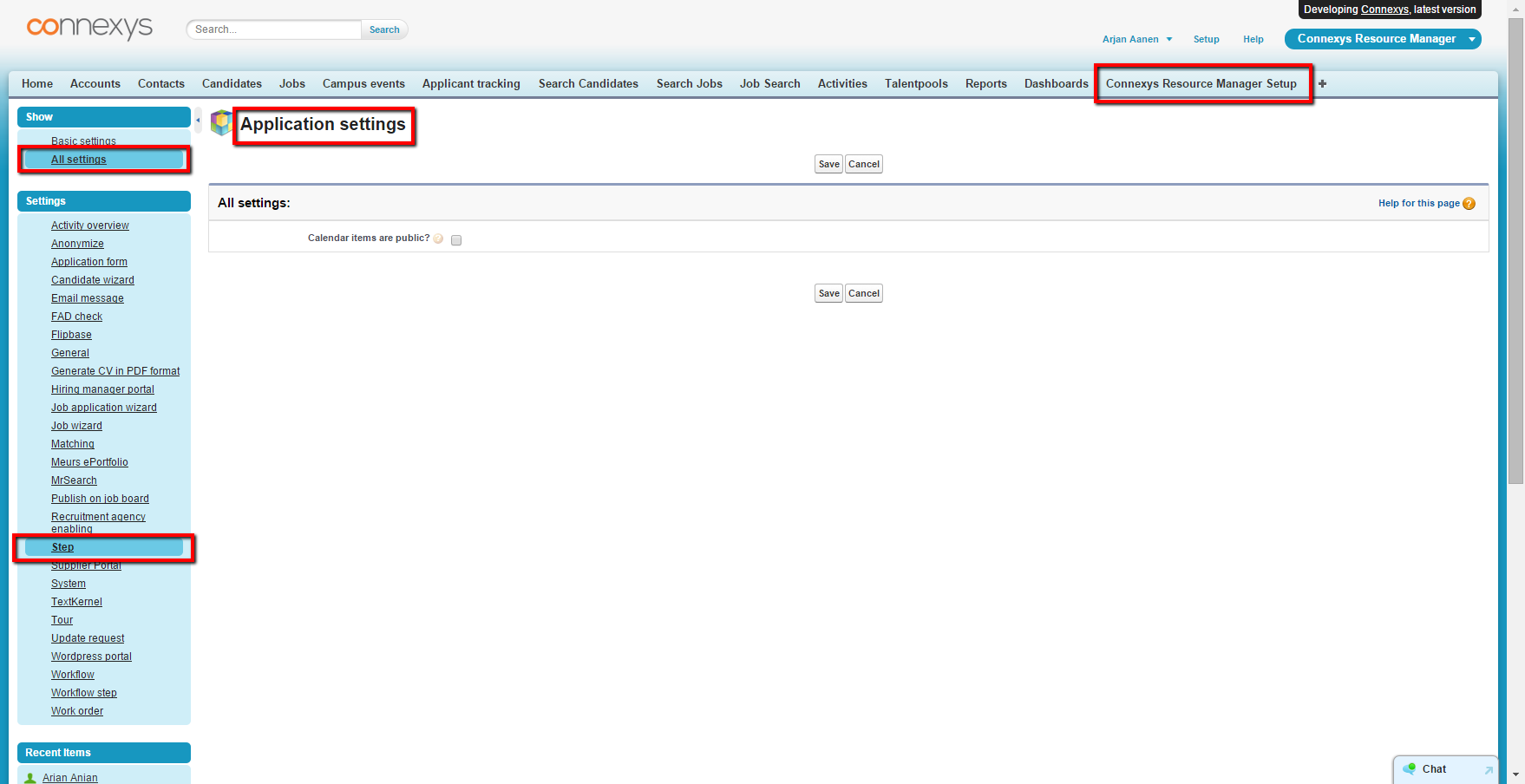Open the Arjan Aanen user dropdown
1525x784 pixels.
coord(1137,39)
